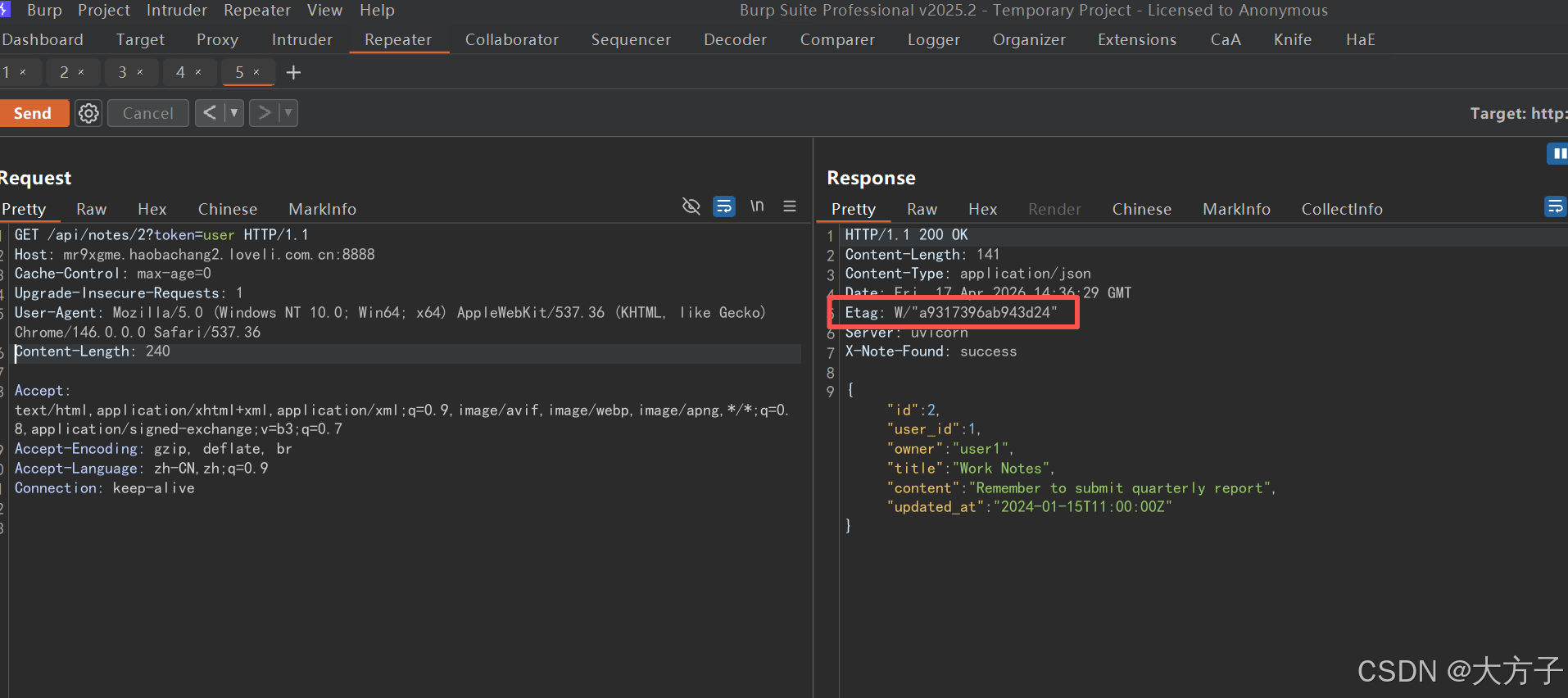Click the GET /api/notes/2 request line
Image resolution: width=1568 pixels, height=698 pixels.
[x=161, y=235]
